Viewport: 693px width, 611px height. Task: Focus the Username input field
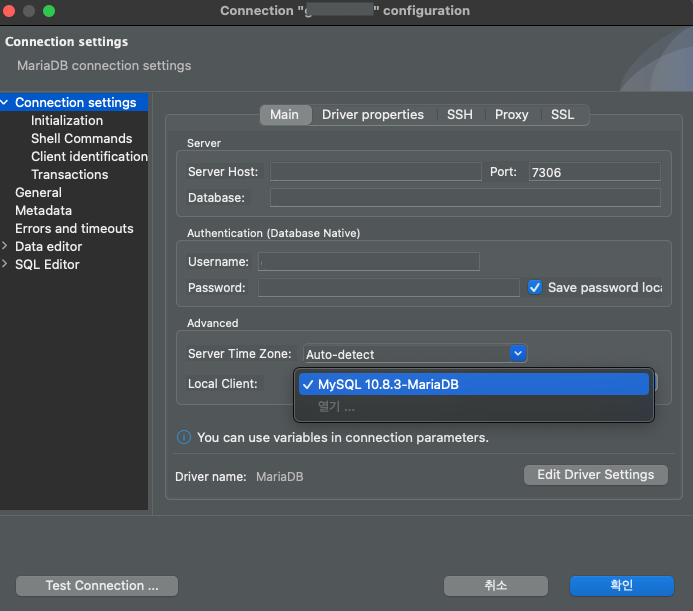369,261
